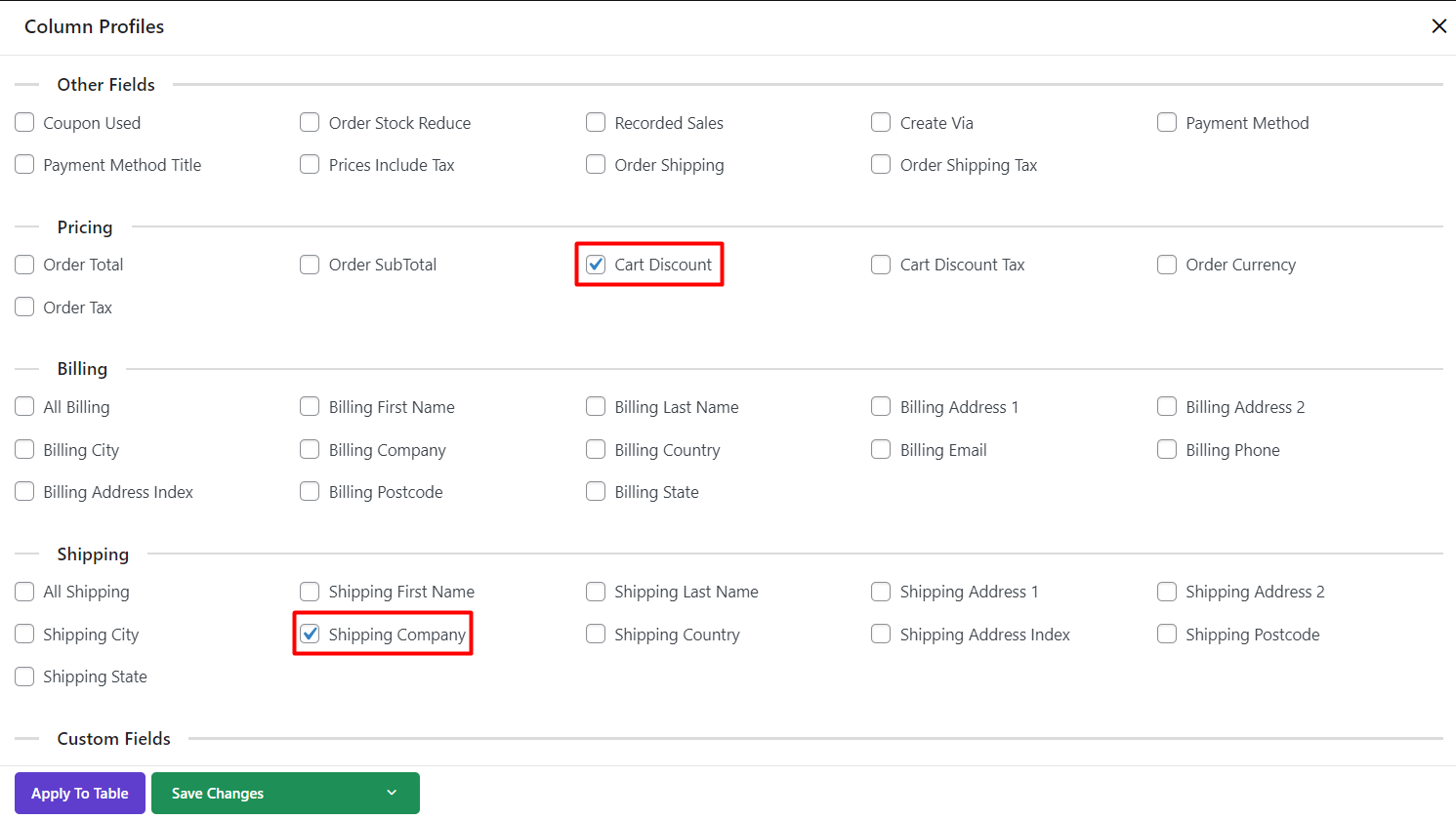Open the Save Changes dropdown arrow
The width and height of the screenshot is (1456, 820).
tap(392, 793)
